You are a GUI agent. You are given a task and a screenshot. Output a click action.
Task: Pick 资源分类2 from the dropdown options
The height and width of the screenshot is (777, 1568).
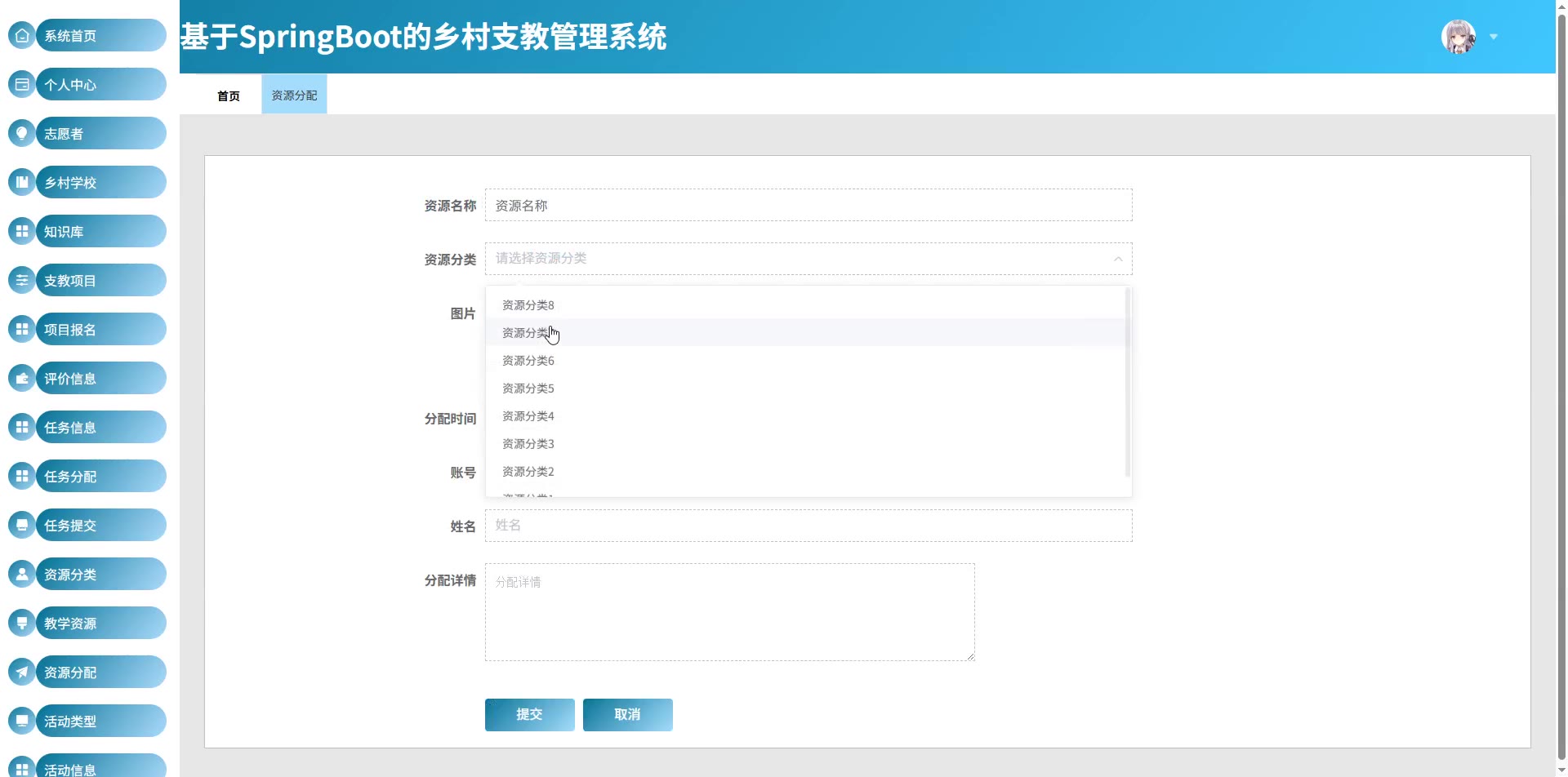[528, 472]
